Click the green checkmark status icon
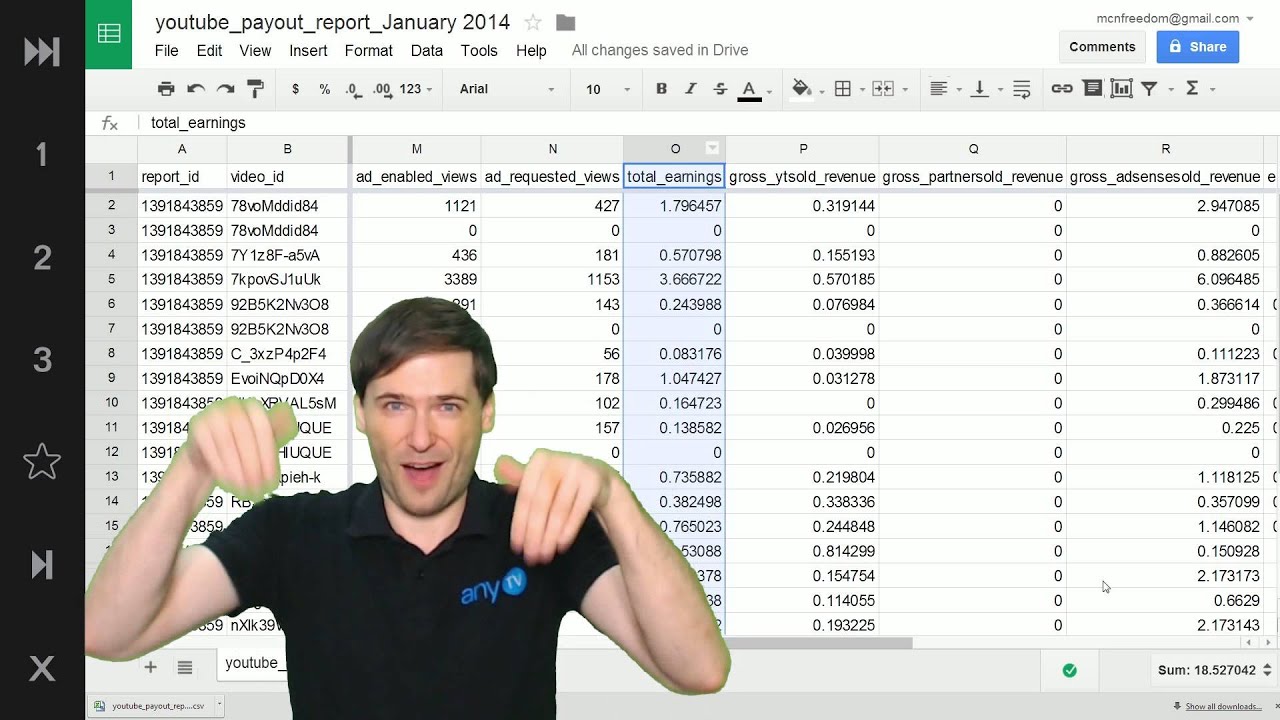Viewport: 1280px width, 720px height. click(1069, 670)
